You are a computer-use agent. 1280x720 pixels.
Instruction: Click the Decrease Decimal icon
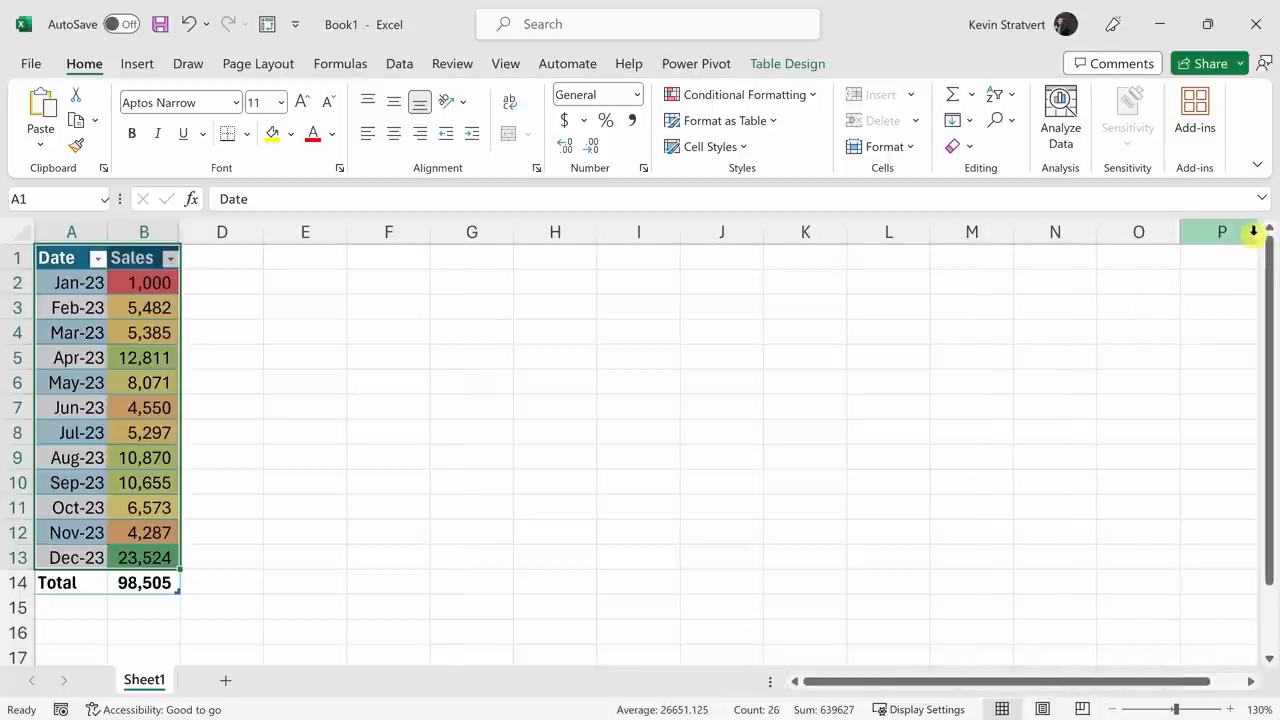(x=592, y=146)
